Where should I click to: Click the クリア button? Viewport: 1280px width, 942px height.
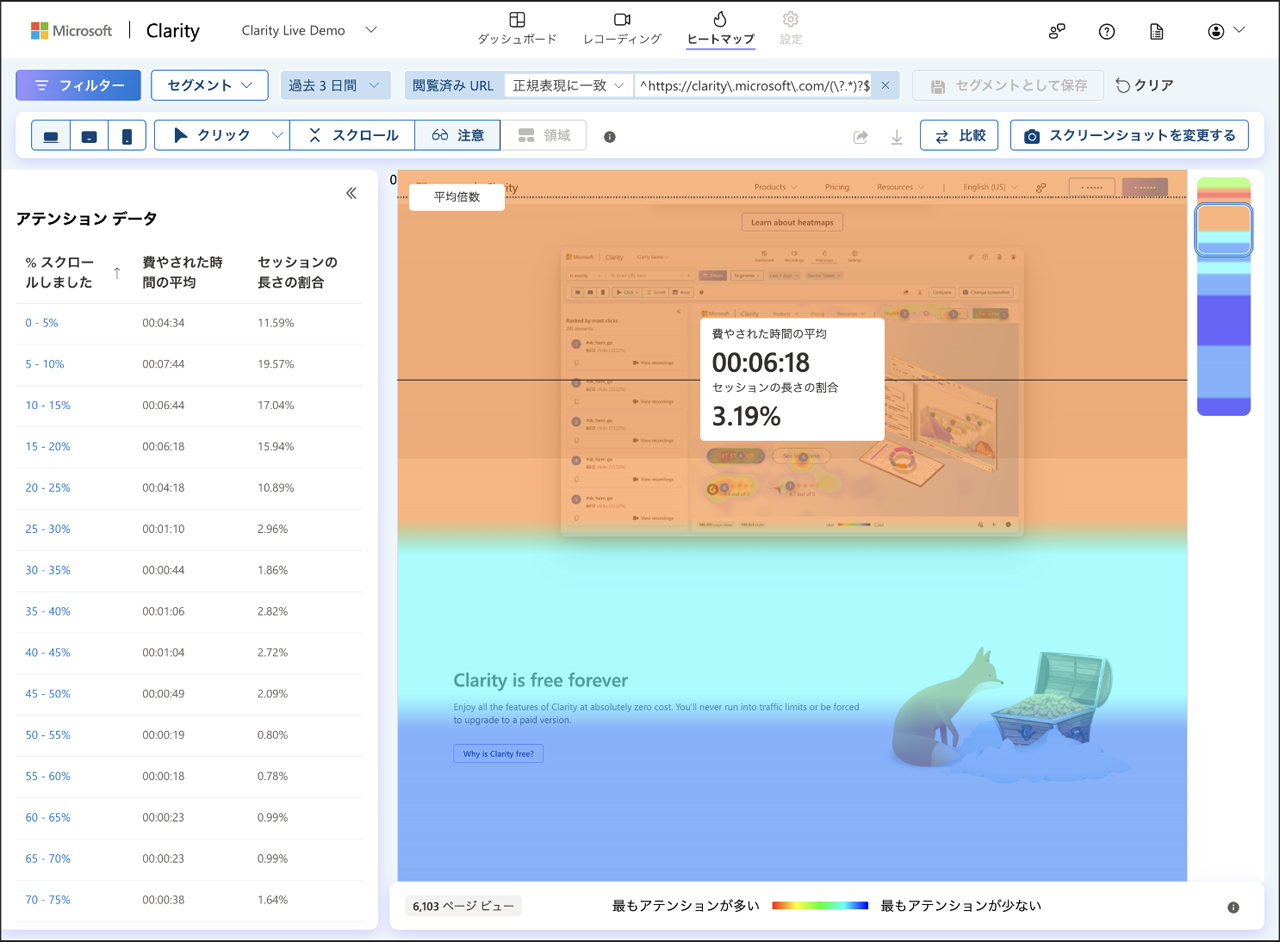click(x=1145, y=86)
